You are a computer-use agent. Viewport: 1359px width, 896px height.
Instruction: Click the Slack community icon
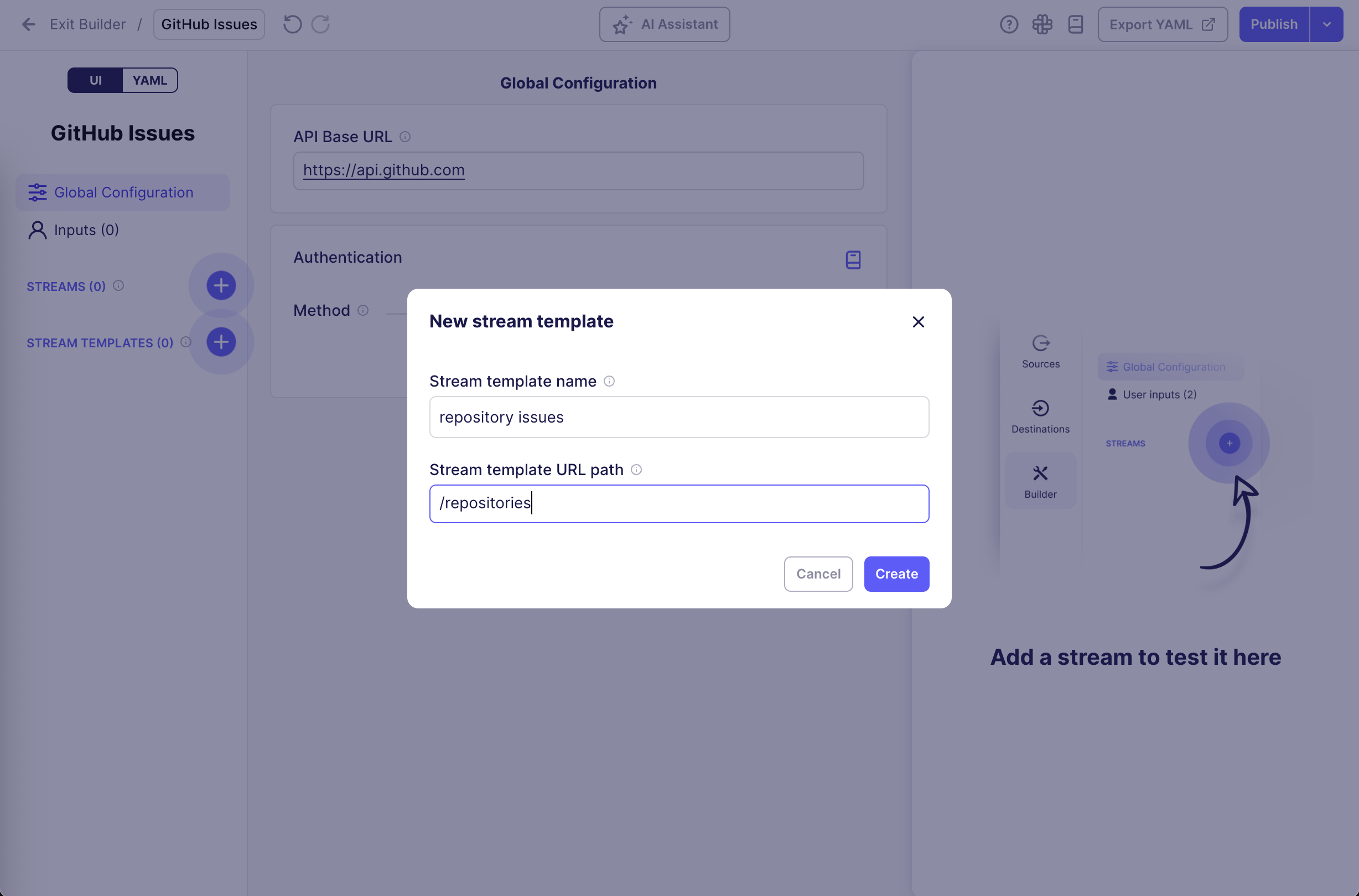[x=1042, y=24]
